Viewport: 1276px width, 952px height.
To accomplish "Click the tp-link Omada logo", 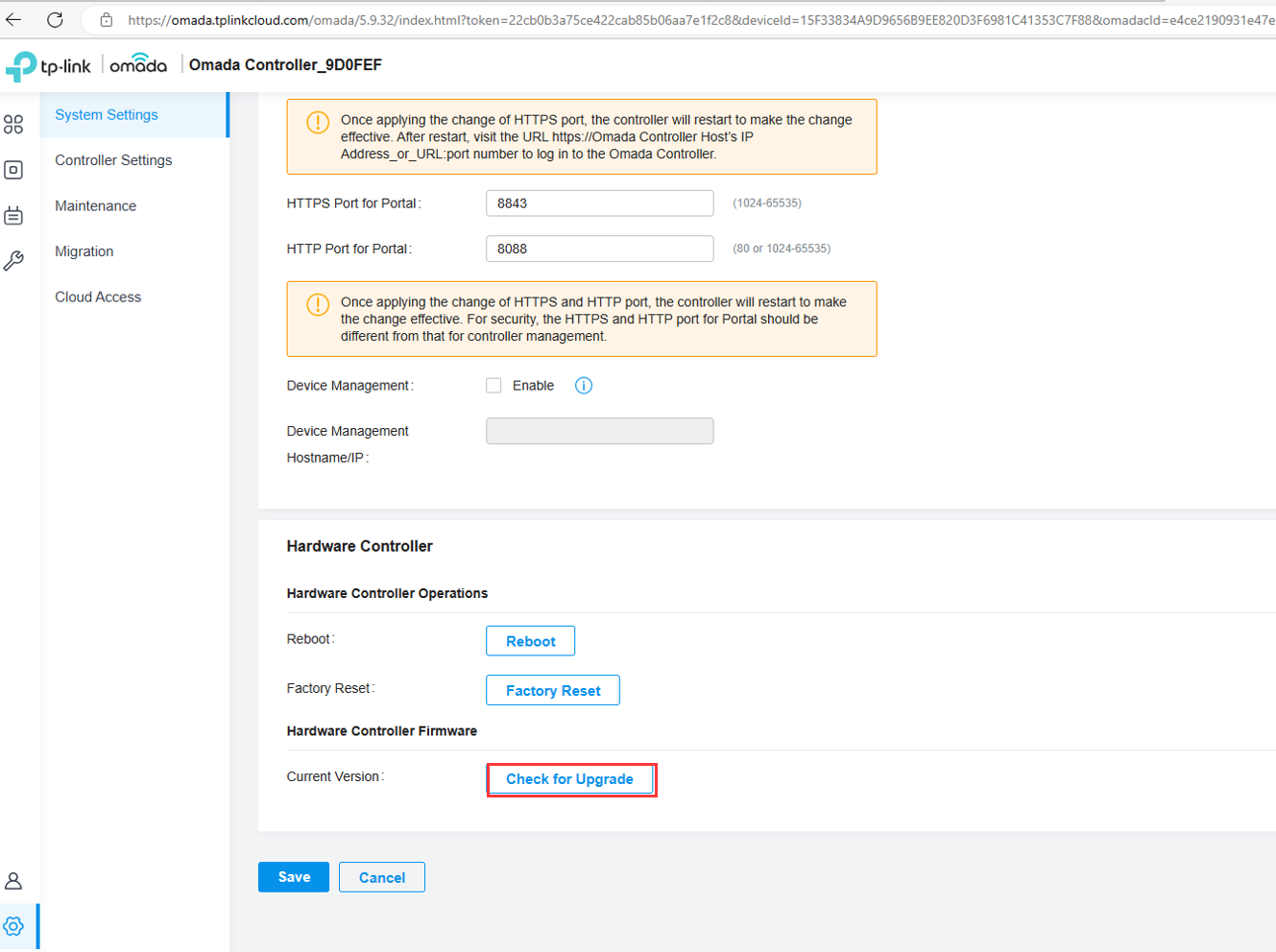I will (86, 65).
